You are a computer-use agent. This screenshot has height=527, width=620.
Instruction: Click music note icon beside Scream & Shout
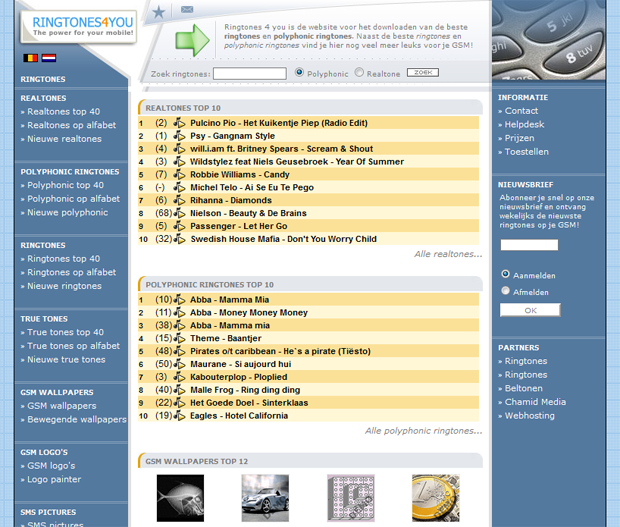tap(179, 149)
